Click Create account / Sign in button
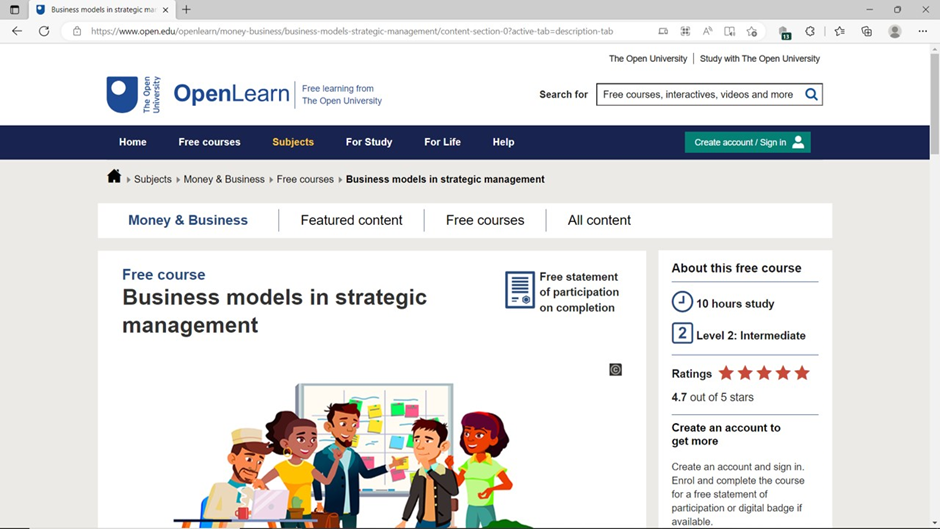 point(748,142)
